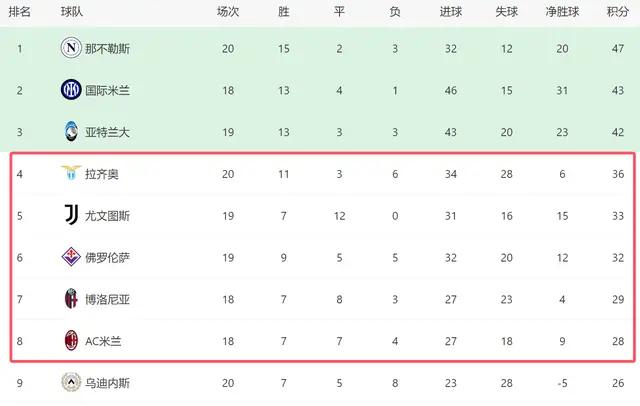This screenshot has height=406, width=640.
Task: Select the 佛罗伦萨 team name
Action: point(108,257)
